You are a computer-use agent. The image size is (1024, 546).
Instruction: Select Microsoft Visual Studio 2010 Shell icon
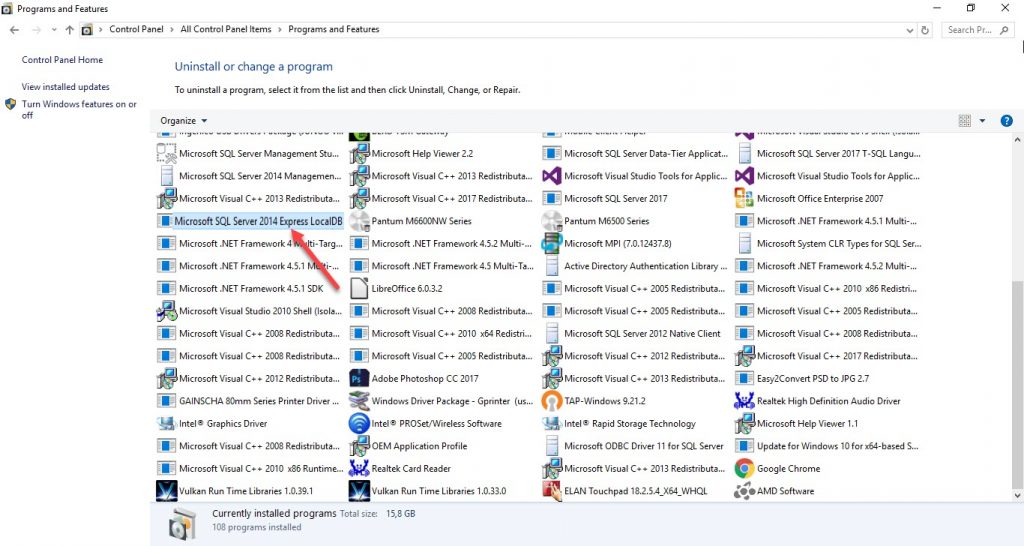tap(167, 311)
